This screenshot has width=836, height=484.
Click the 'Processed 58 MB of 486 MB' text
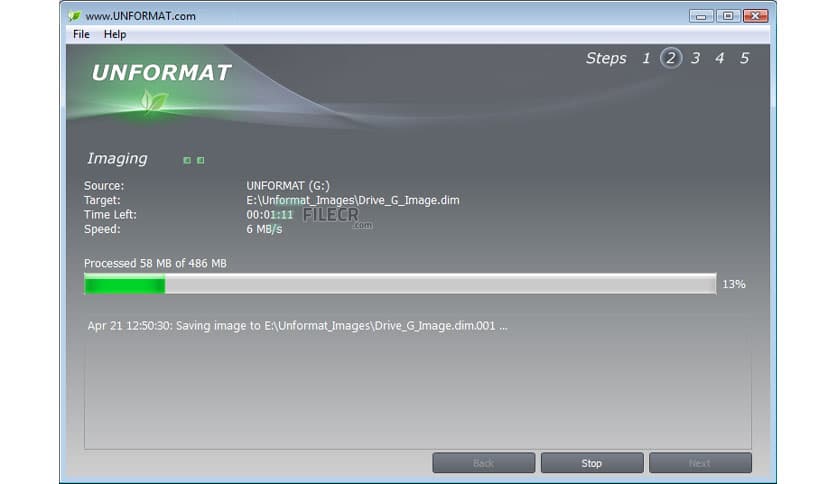click(155, 263)
